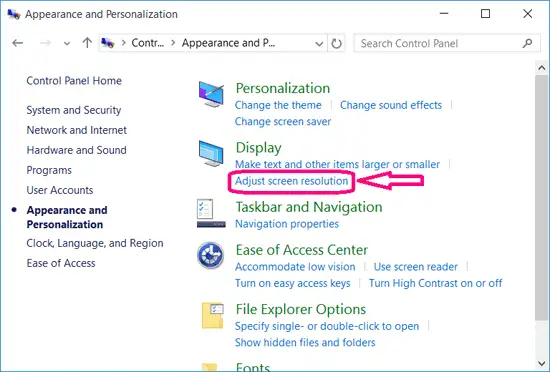The image size is (550, 372).
Task: Close the Appearance and Personalization window
Action: point(528,14)
